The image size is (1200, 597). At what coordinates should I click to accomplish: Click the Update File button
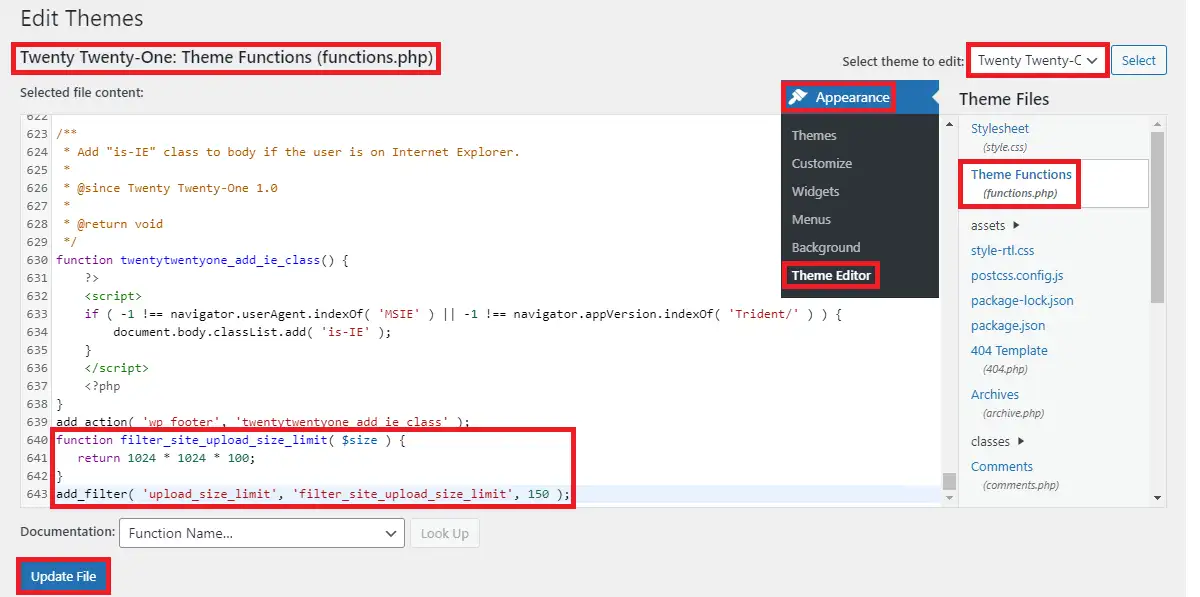pos(63,576)
